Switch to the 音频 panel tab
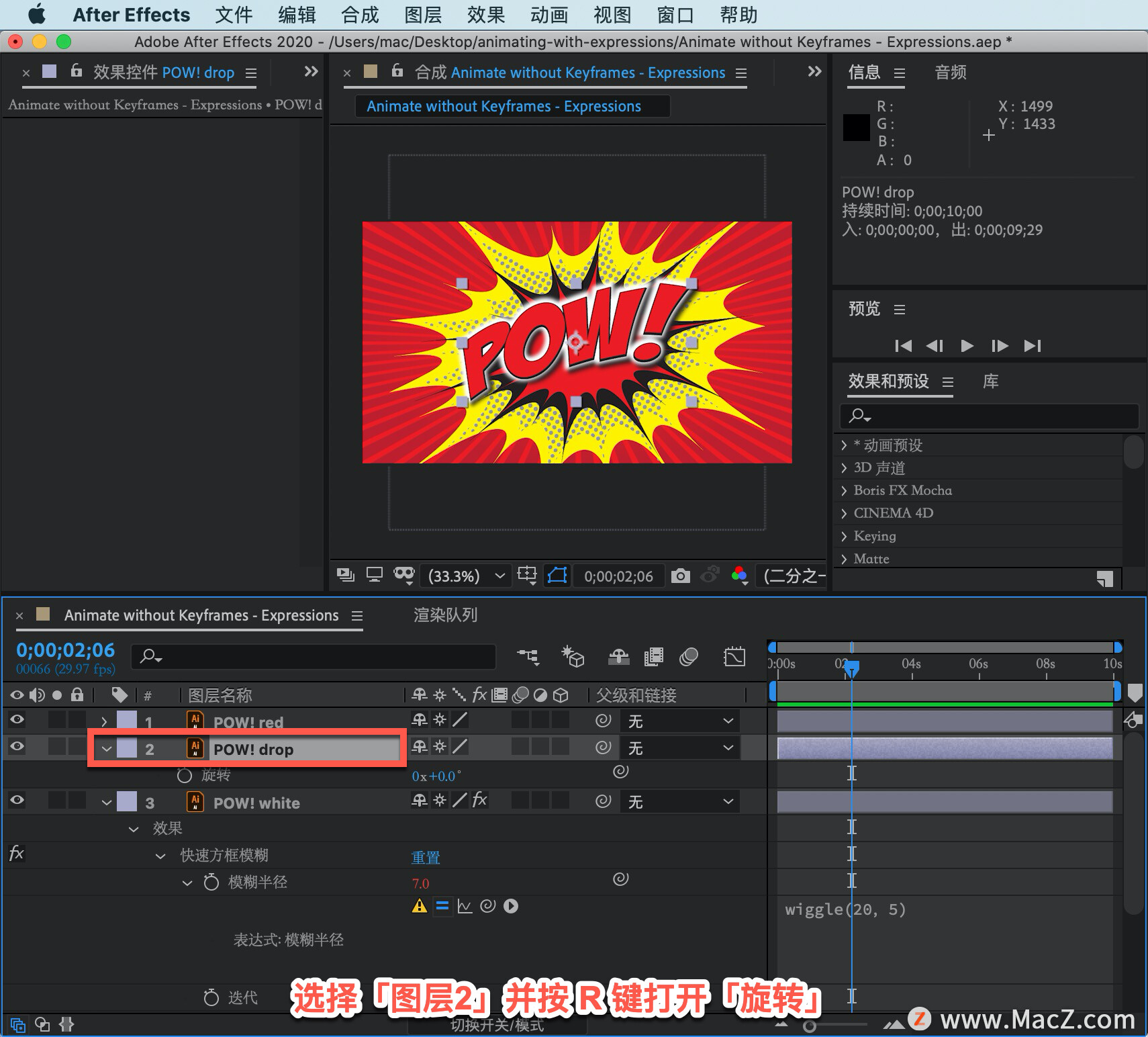Screen dimensions: 1148x1037 (951, 73)
